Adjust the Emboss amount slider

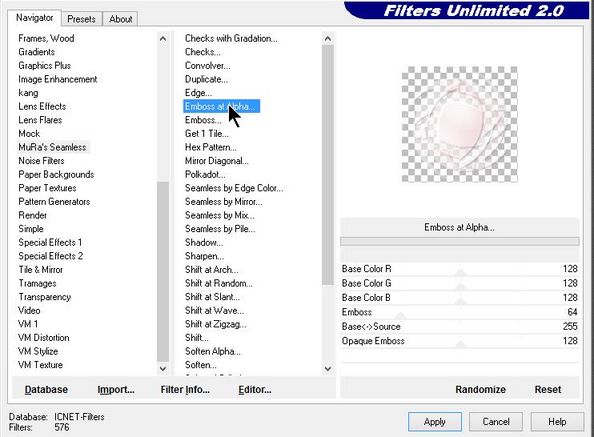tap(460, 312)
